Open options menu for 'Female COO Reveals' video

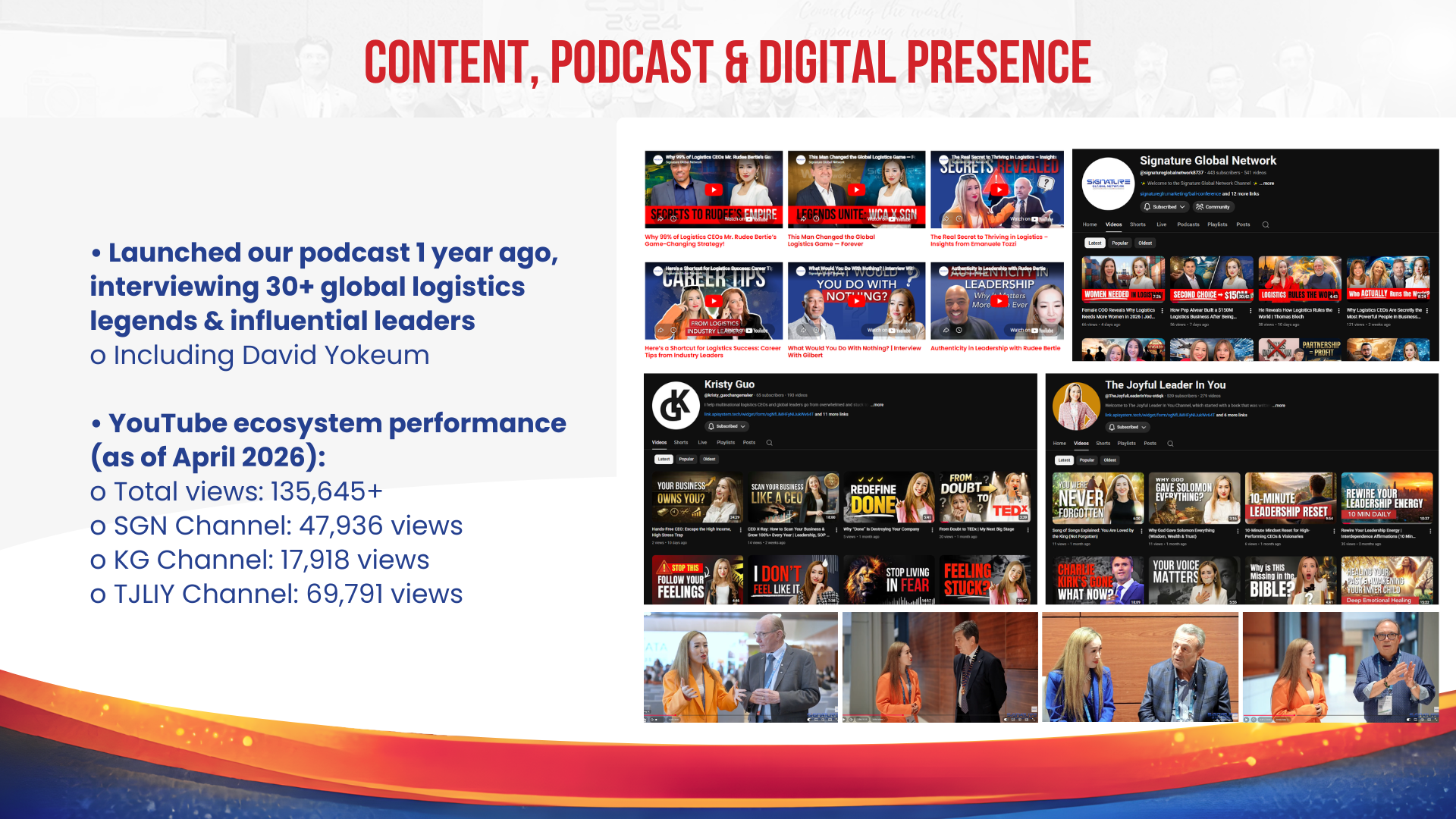tap(1162, 310)
